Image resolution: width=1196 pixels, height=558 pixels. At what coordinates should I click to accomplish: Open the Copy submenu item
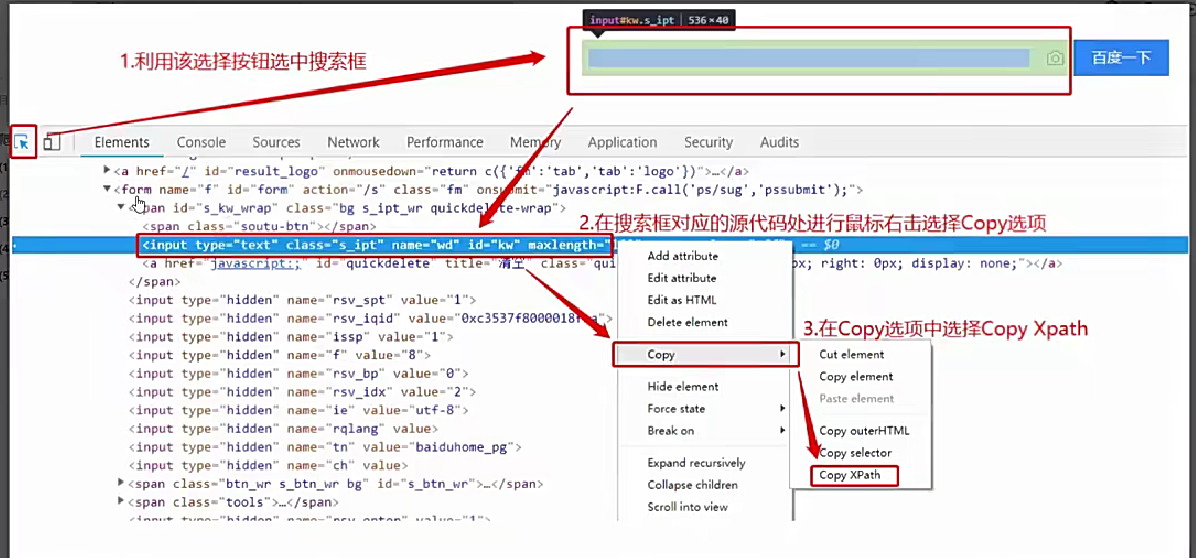click(706, 354)
